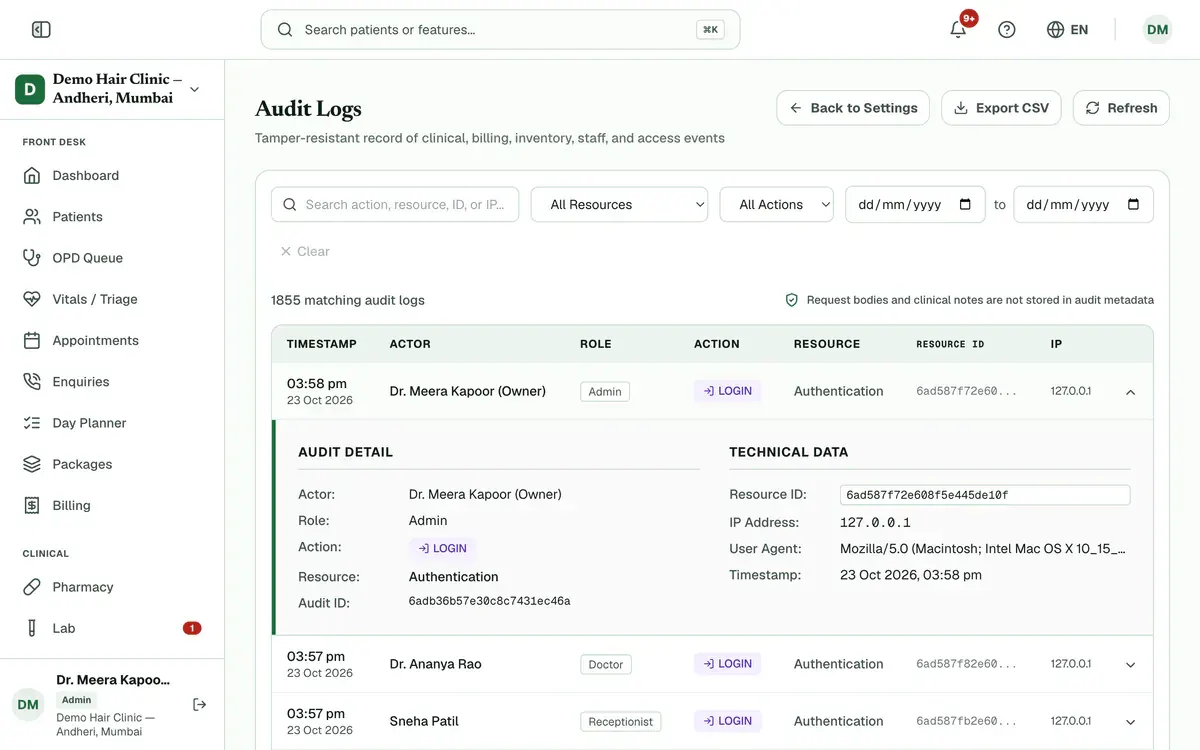Viewport: 1200px width, 750px height.
Task: Collapse the Dr. Meera Kapoor log row
Action: tap(1131, 392)
